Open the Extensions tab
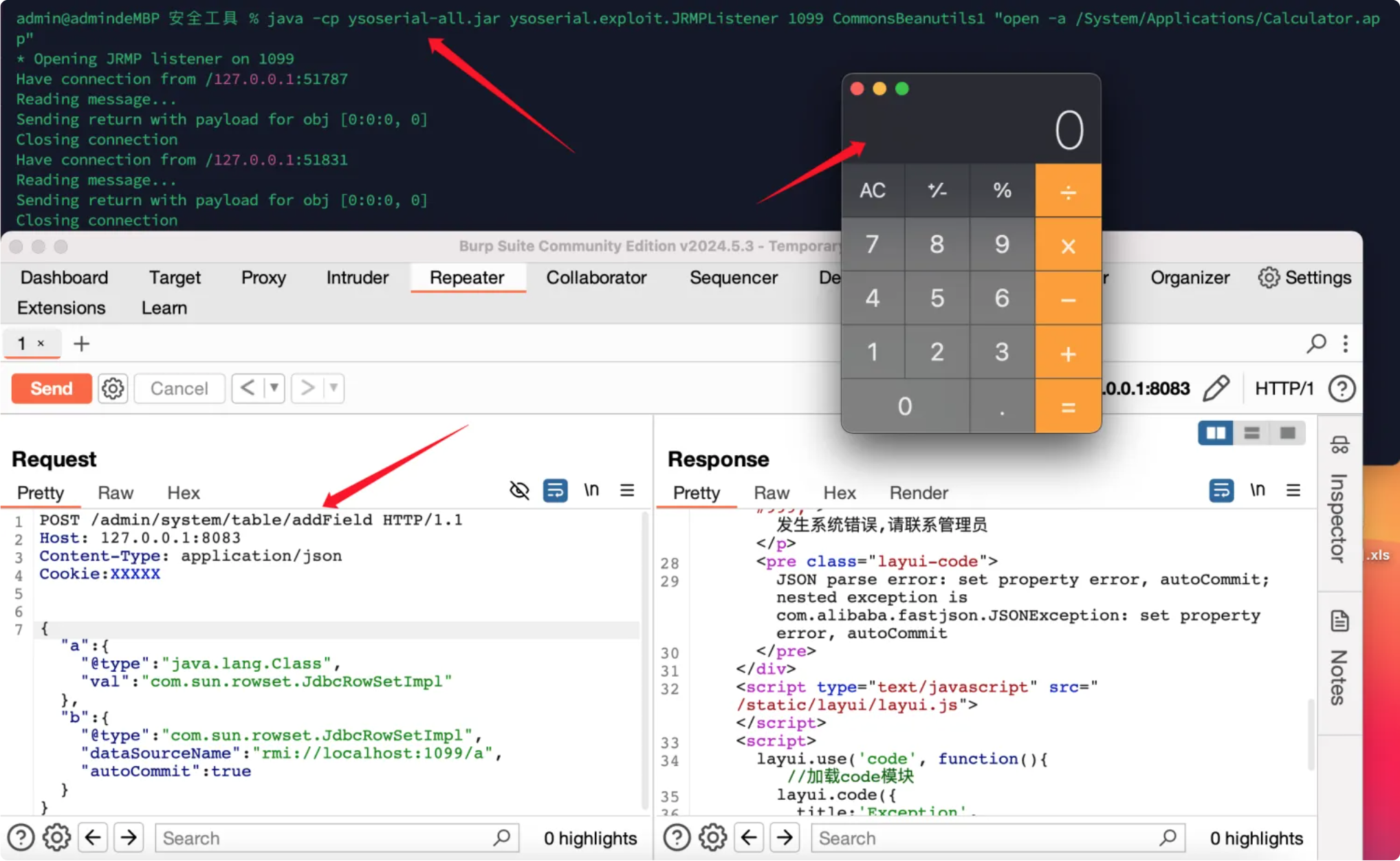 coord(61,307)
